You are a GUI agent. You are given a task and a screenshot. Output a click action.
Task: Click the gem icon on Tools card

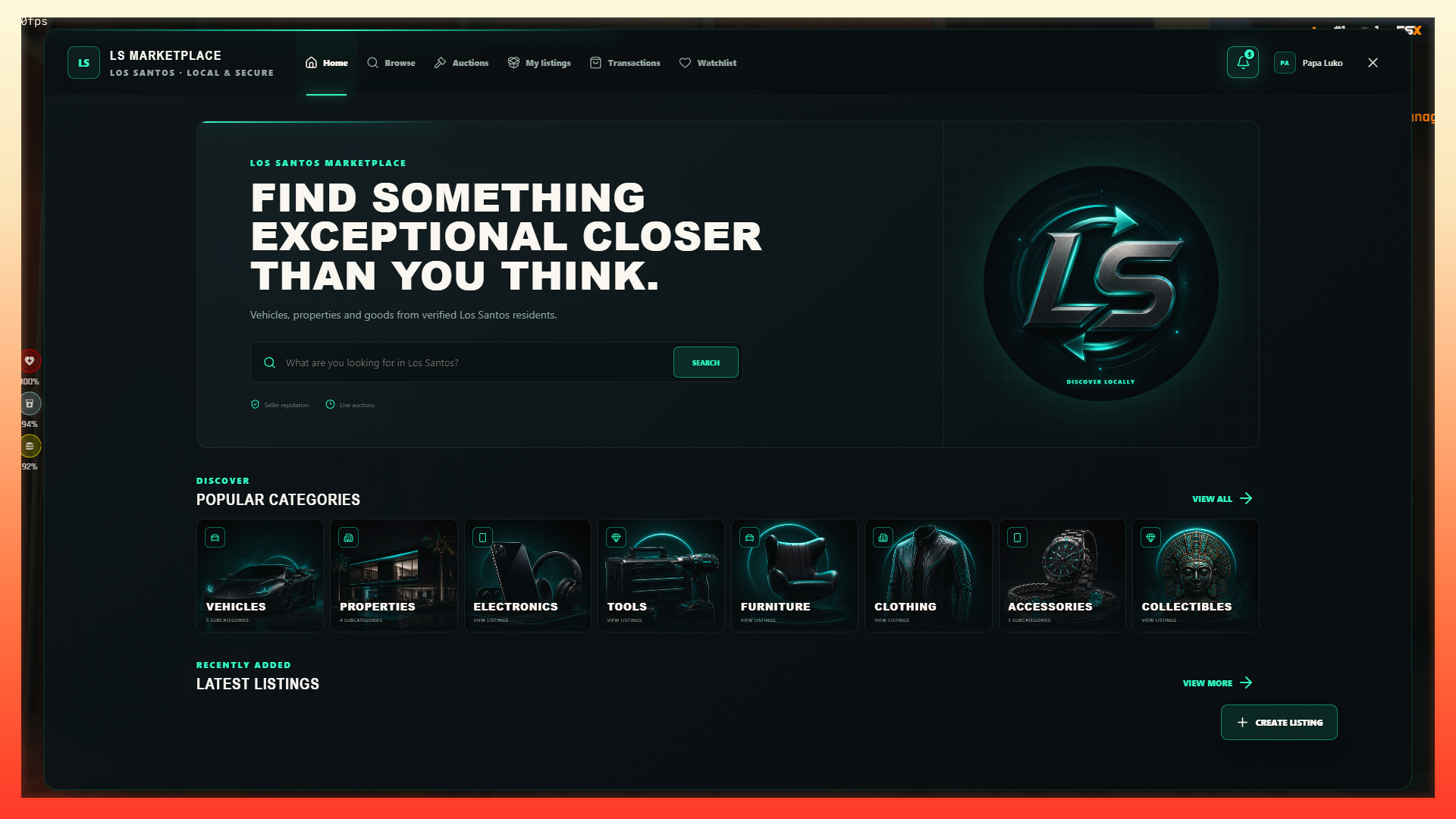coord(617,538)
